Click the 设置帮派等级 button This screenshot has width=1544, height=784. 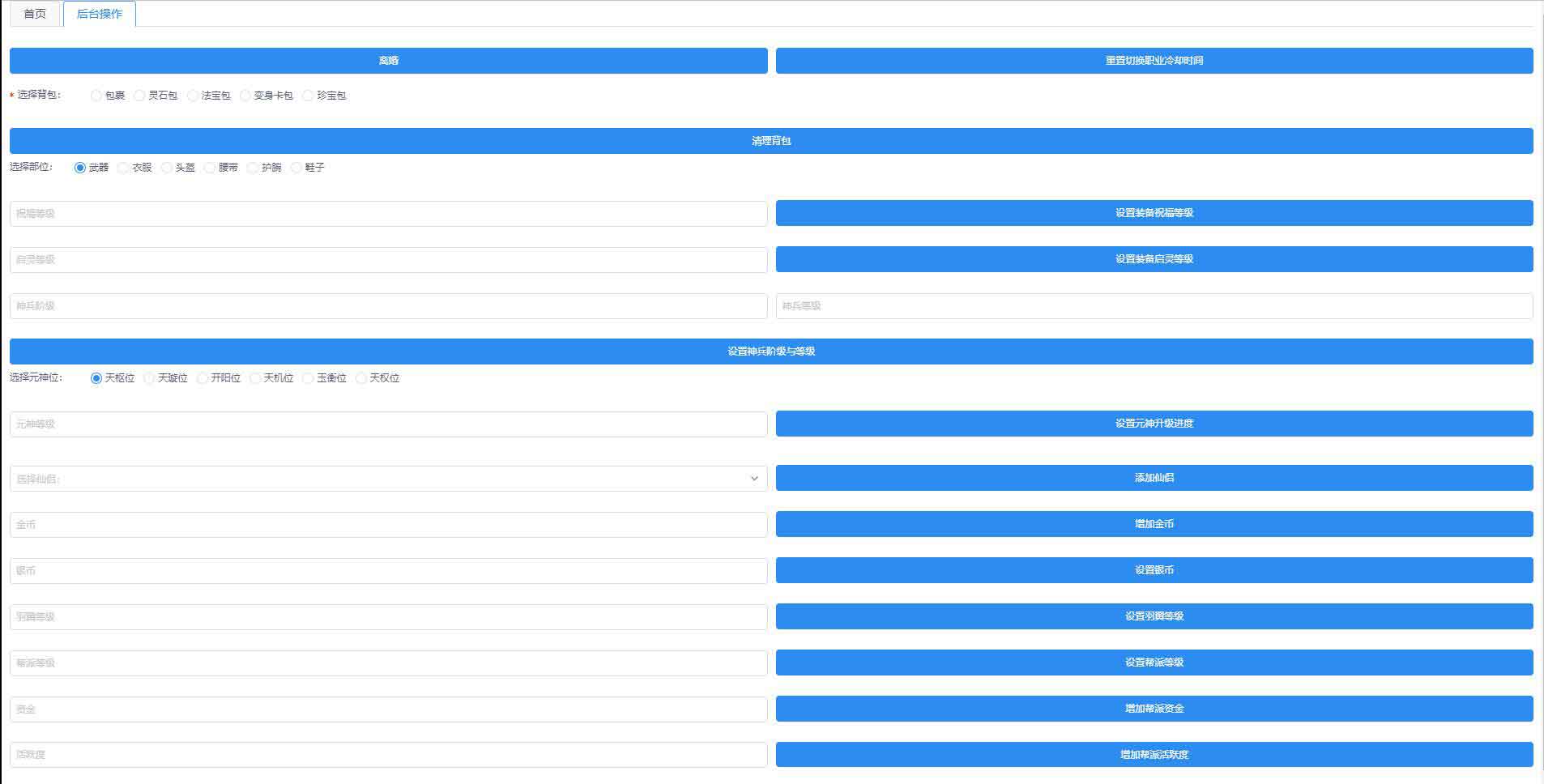coord(1154,663)
